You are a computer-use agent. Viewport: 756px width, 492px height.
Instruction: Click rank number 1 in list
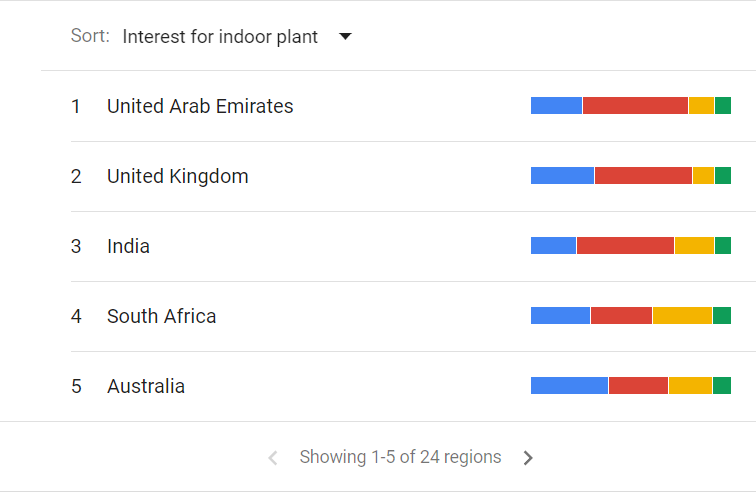(76, 106)
